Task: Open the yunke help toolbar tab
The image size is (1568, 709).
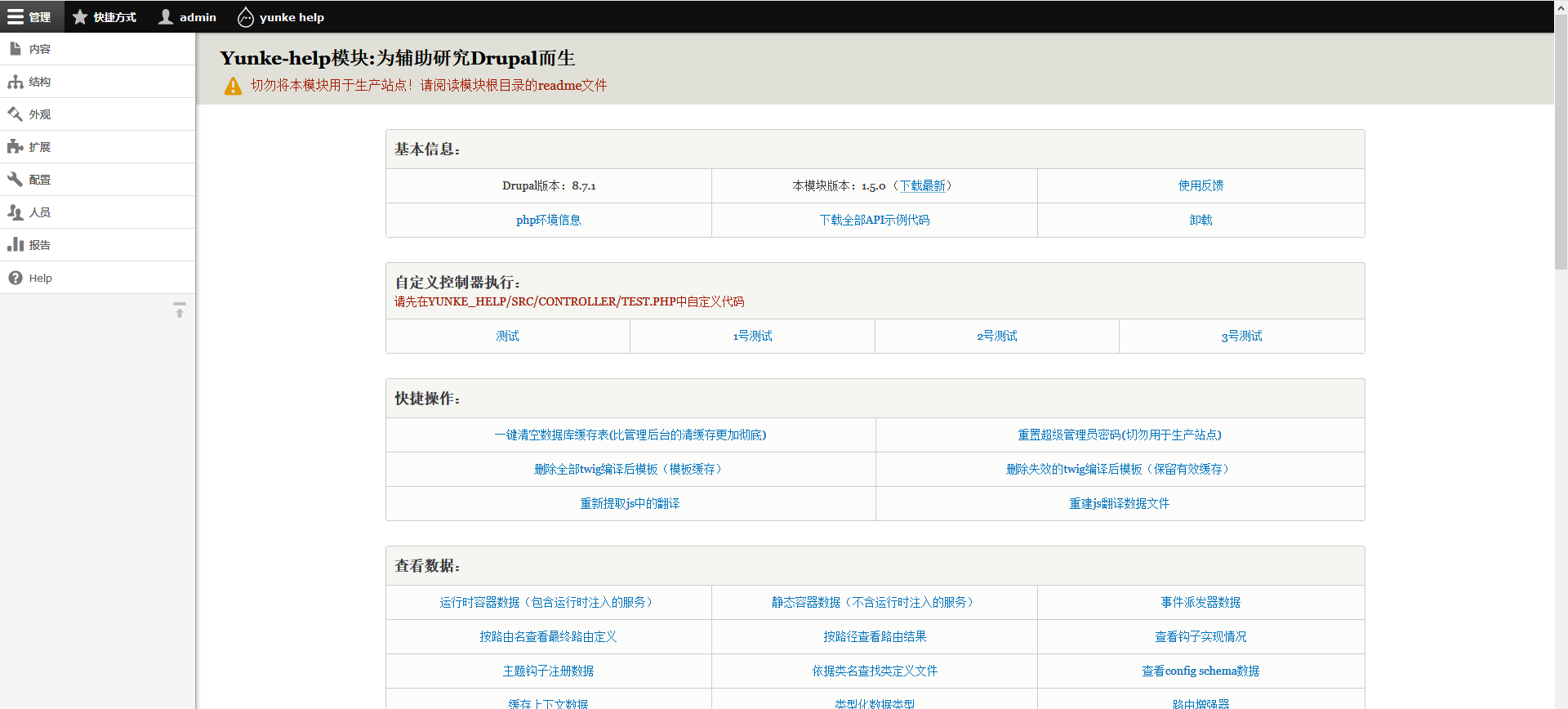Action: pyautogui.click(x=281, y=17)
